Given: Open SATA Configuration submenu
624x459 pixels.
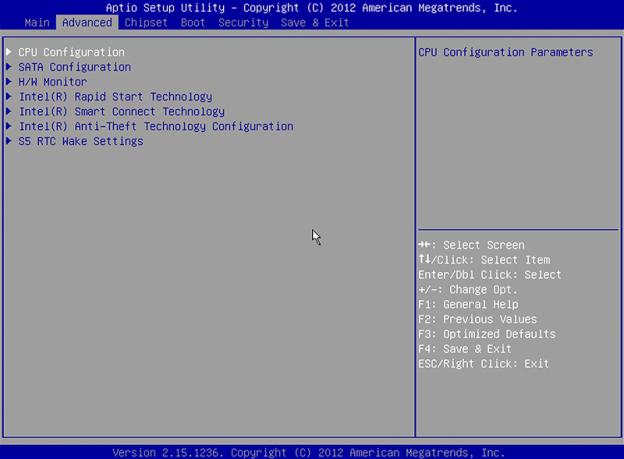Looking at the screenshot, I should coord(75,67).
